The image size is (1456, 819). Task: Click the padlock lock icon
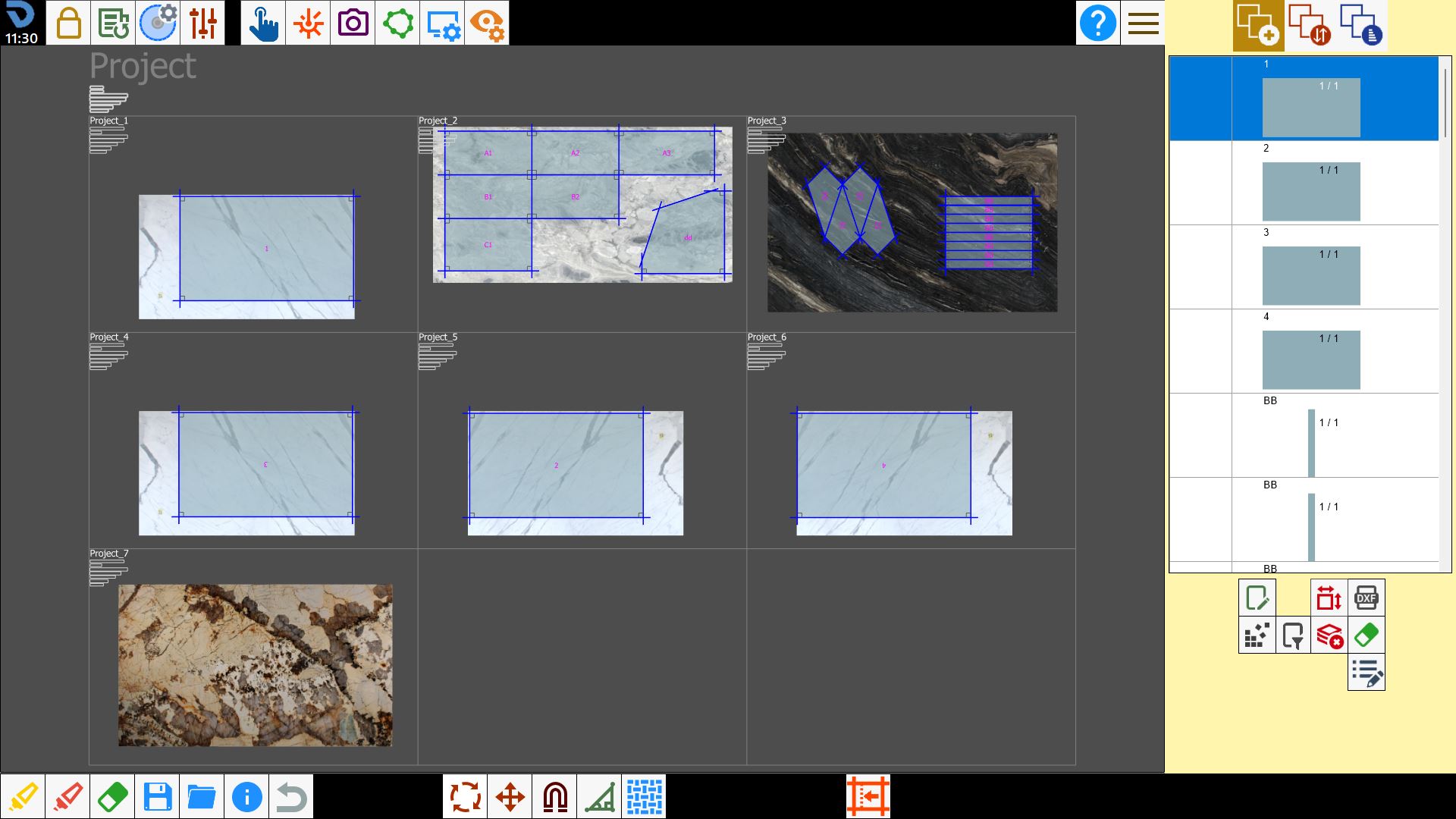(68, 23)
